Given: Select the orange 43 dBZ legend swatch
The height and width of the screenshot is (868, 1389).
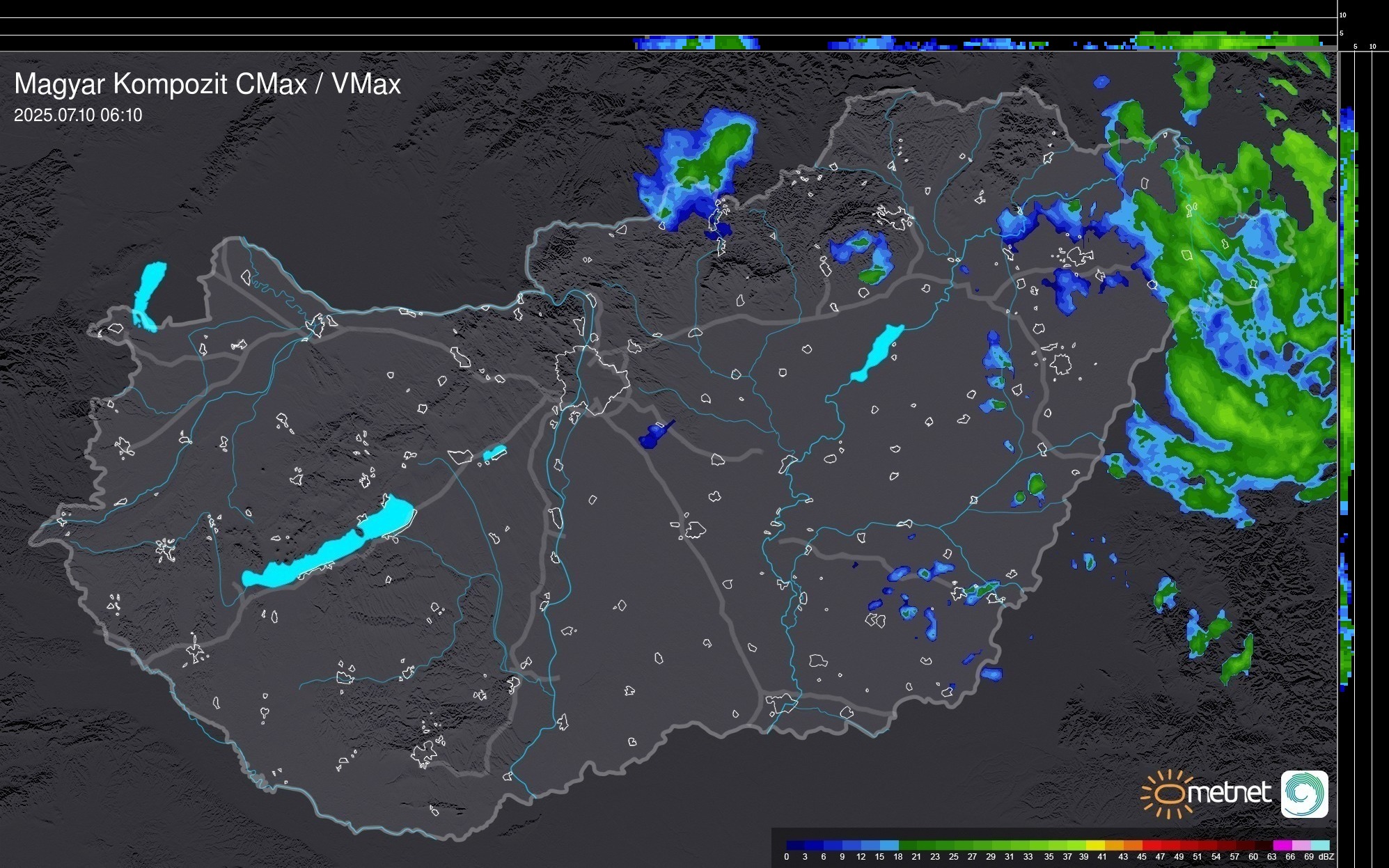Looking at the screenshot, I should click(1133, 845).
